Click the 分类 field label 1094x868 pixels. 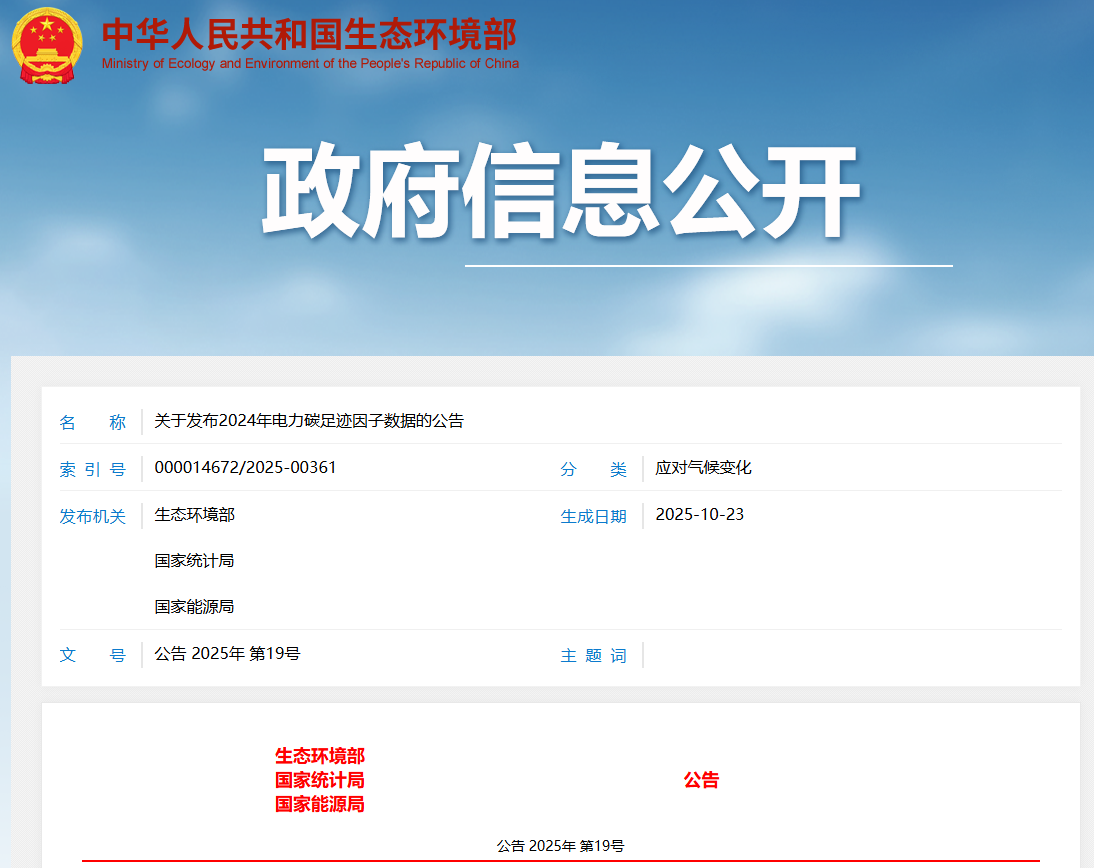(x=593, y=470)
